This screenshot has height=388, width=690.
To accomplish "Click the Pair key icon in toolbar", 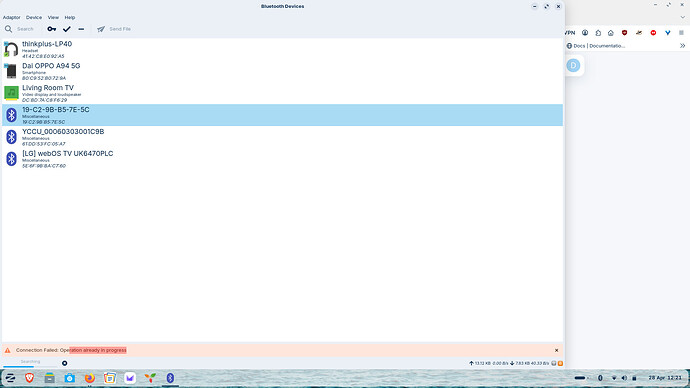I will click(x=51, y=29).
